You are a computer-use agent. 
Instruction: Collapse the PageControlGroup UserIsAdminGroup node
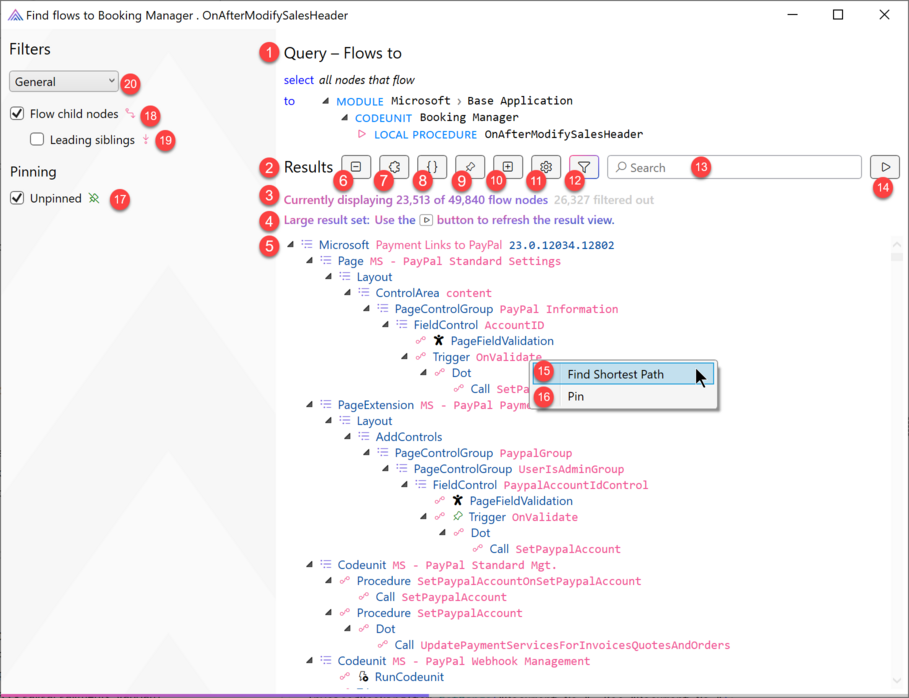(386, 468)
